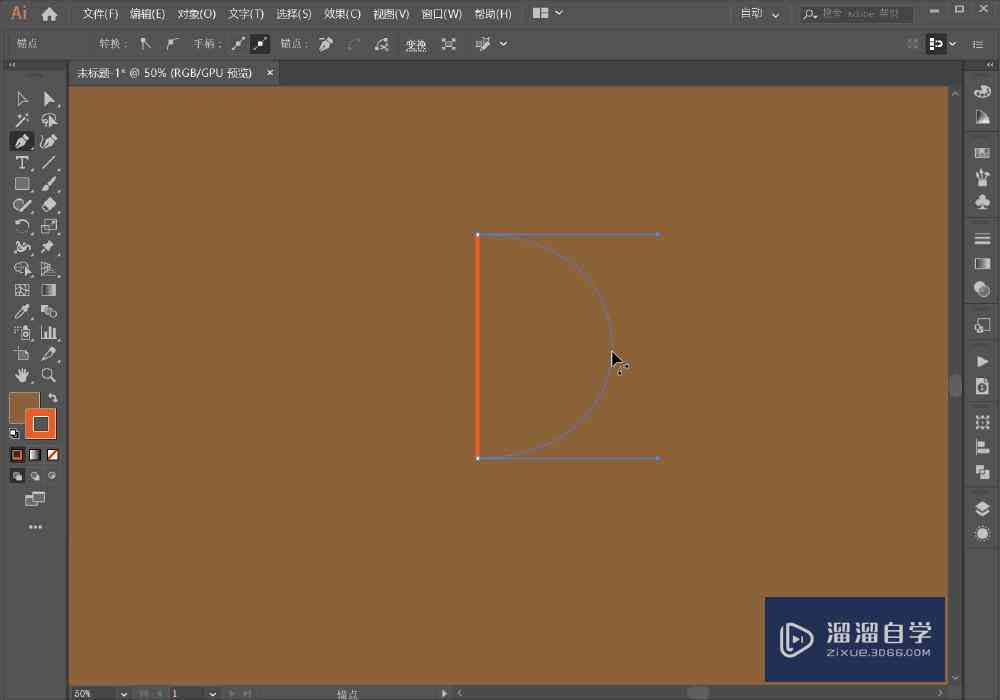1000x700 pixels.
Task: Convert anchor point to smooth
Action: coord(172,44)
